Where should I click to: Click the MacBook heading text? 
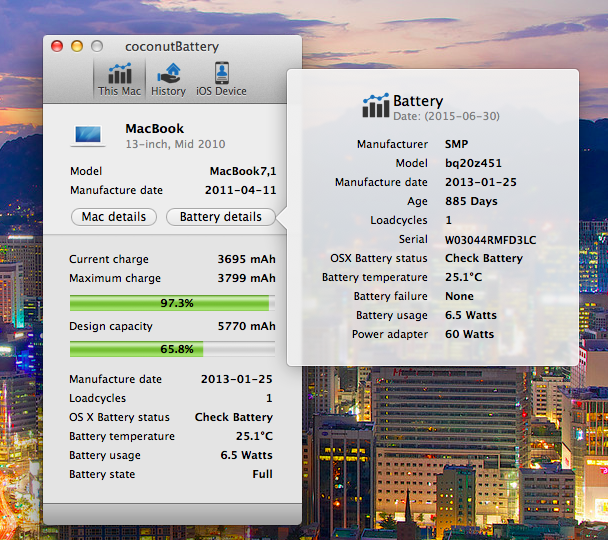point(154,129)
